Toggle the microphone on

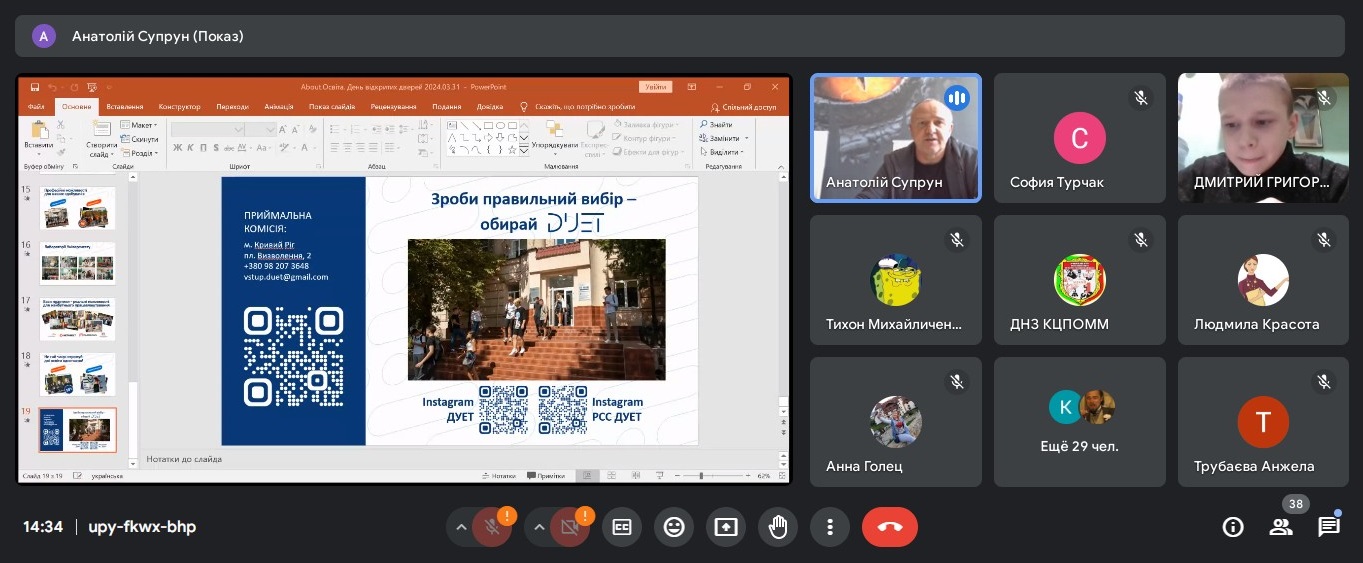click(491, 527)
